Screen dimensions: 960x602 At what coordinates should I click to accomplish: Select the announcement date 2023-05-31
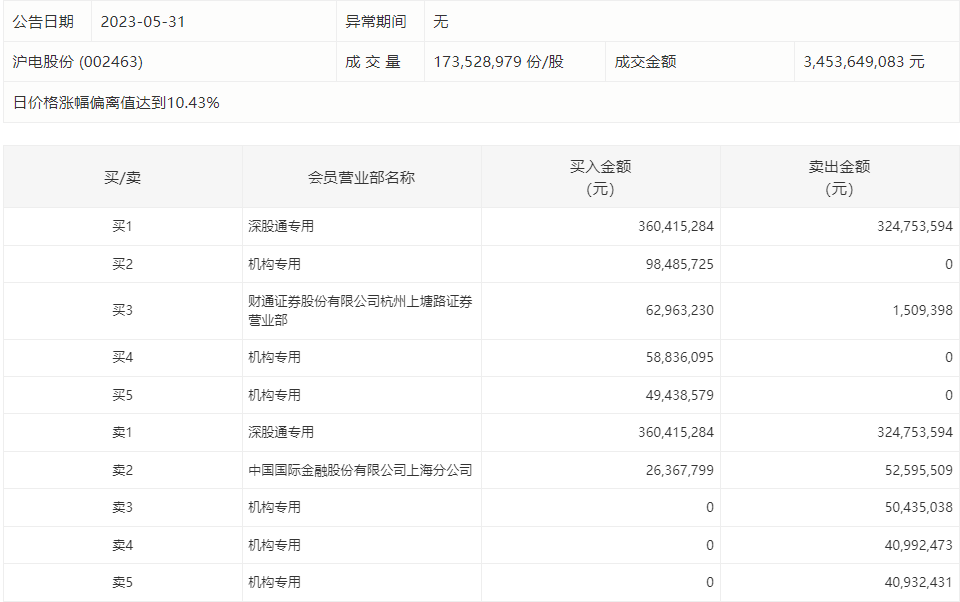[x=143, y=21]
